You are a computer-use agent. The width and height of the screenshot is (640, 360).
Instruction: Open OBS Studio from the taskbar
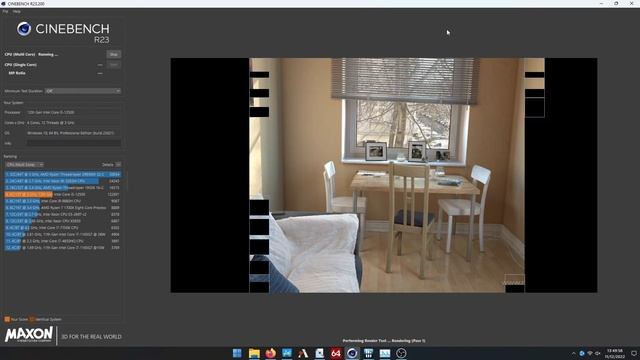pos(401,353)
